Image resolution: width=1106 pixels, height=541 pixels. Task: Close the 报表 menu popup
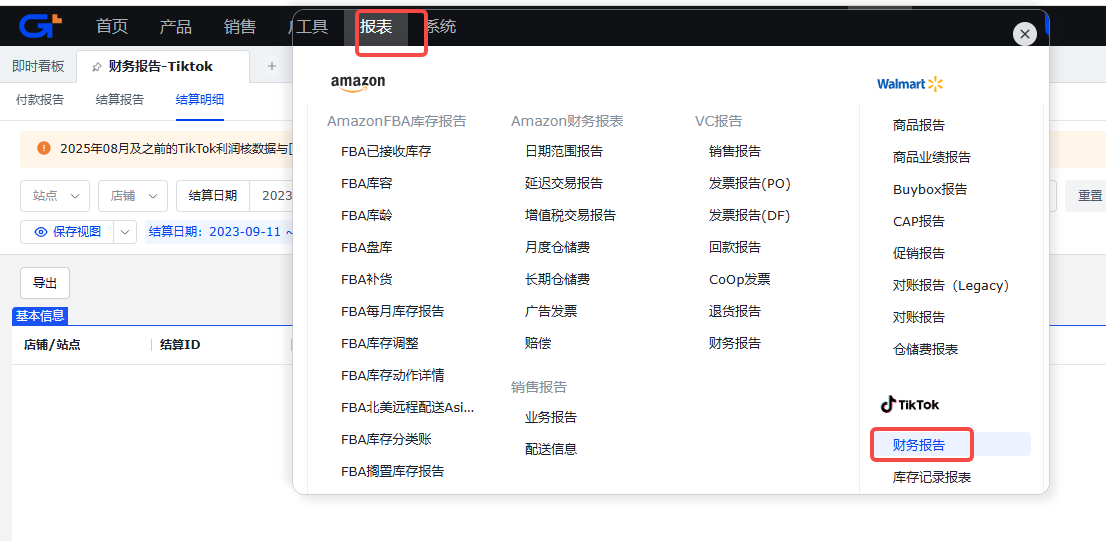coord(1024,33)
